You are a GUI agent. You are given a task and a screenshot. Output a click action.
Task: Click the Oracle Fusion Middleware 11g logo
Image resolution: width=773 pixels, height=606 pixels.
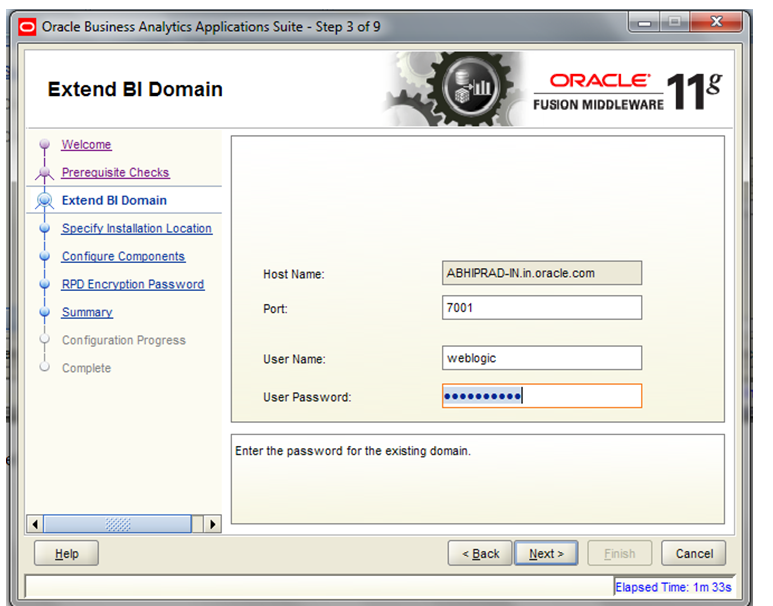coord(628,92)
